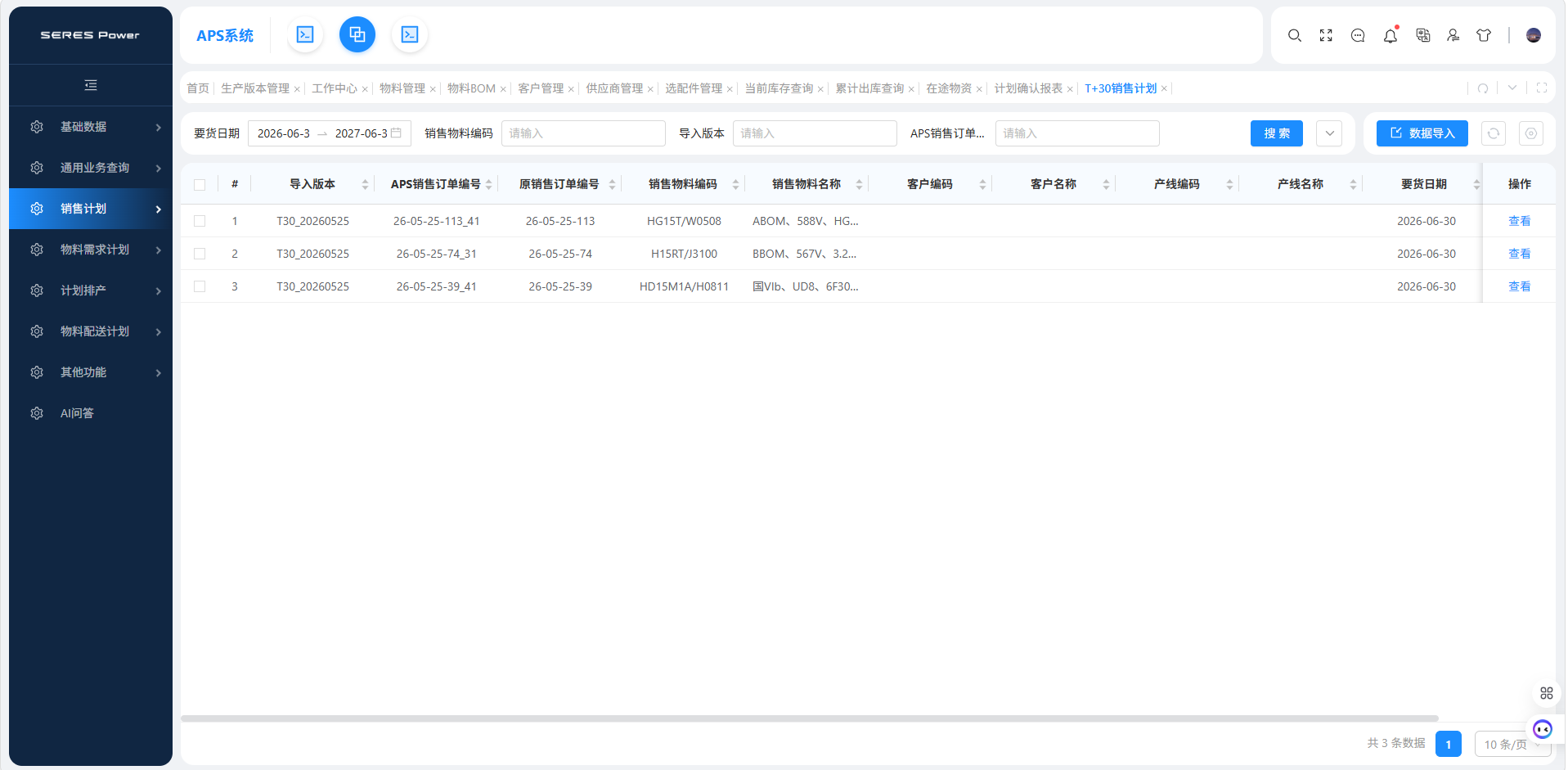This screenshot has width=1568, height=770.
Task: Toggle the select-all header checkbox
Action: point(200,185)
